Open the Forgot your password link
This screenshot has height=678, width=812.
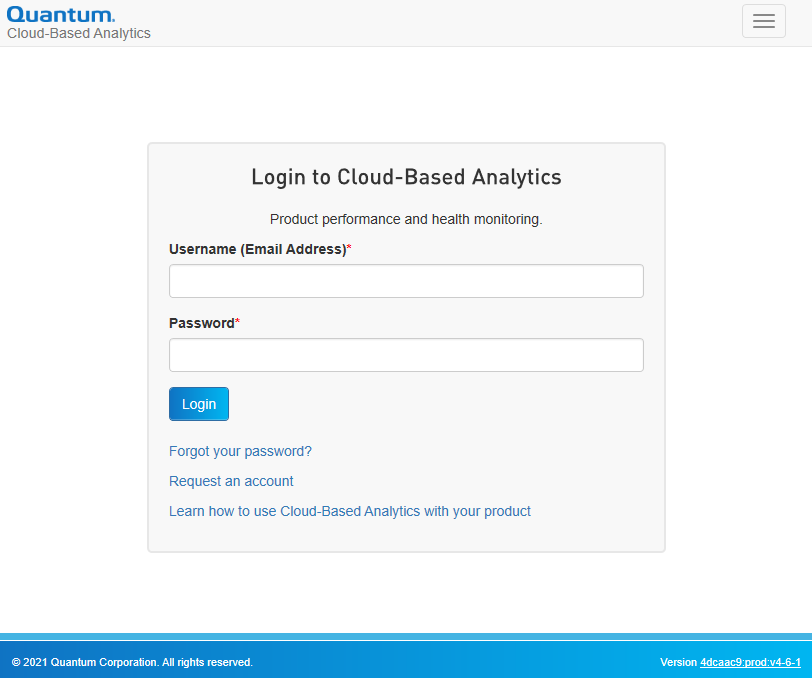click(240, 452)
